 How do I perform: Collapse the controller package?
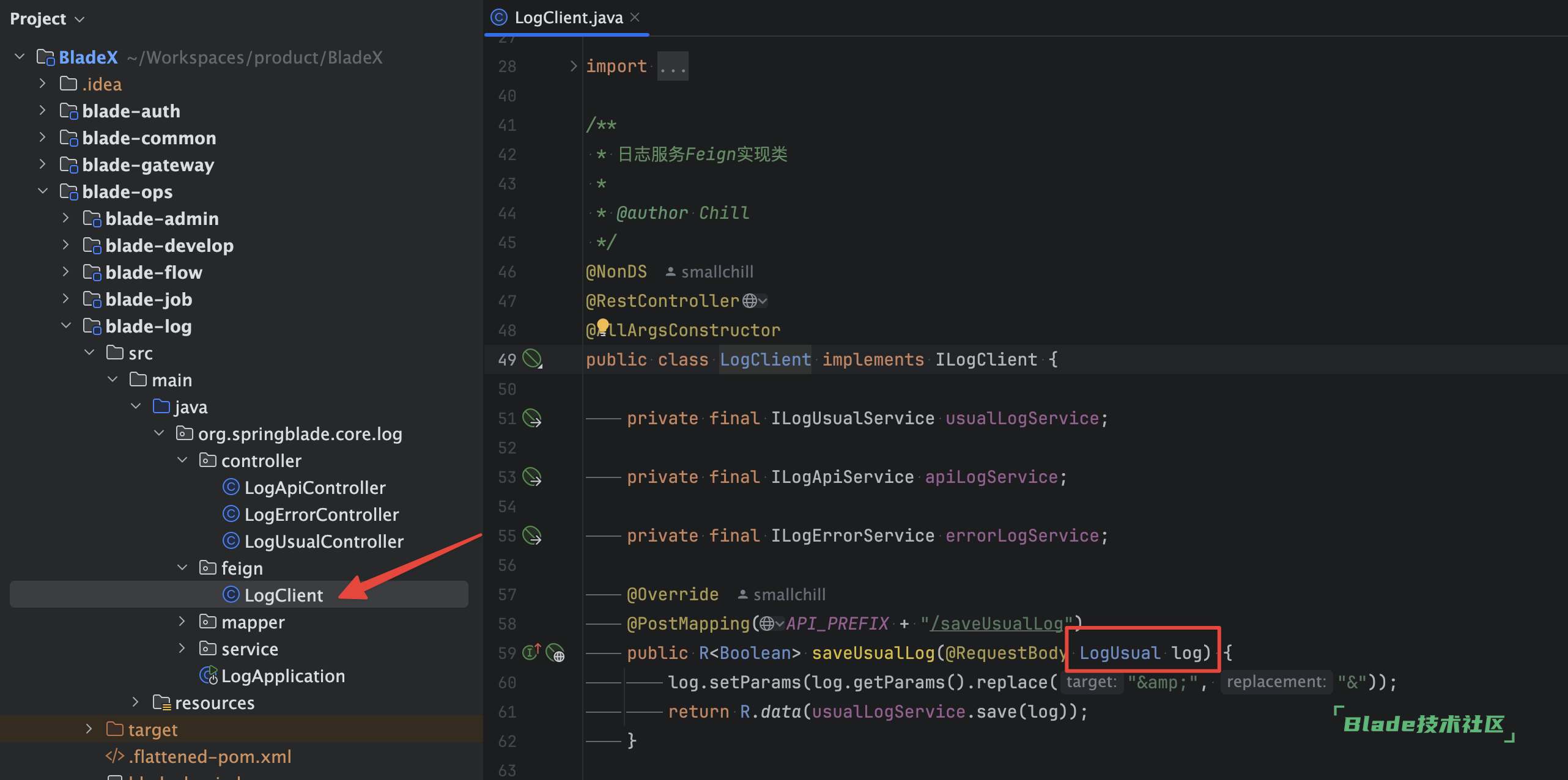click(x=182, y=460)
